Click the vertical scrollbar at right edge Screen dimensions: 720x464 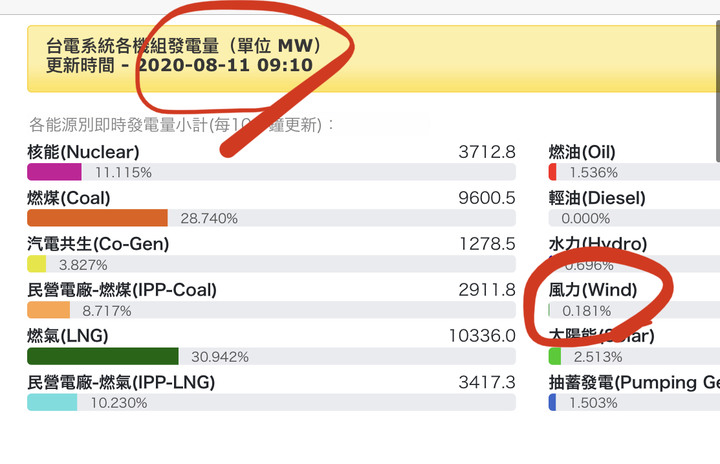point(718,92)
